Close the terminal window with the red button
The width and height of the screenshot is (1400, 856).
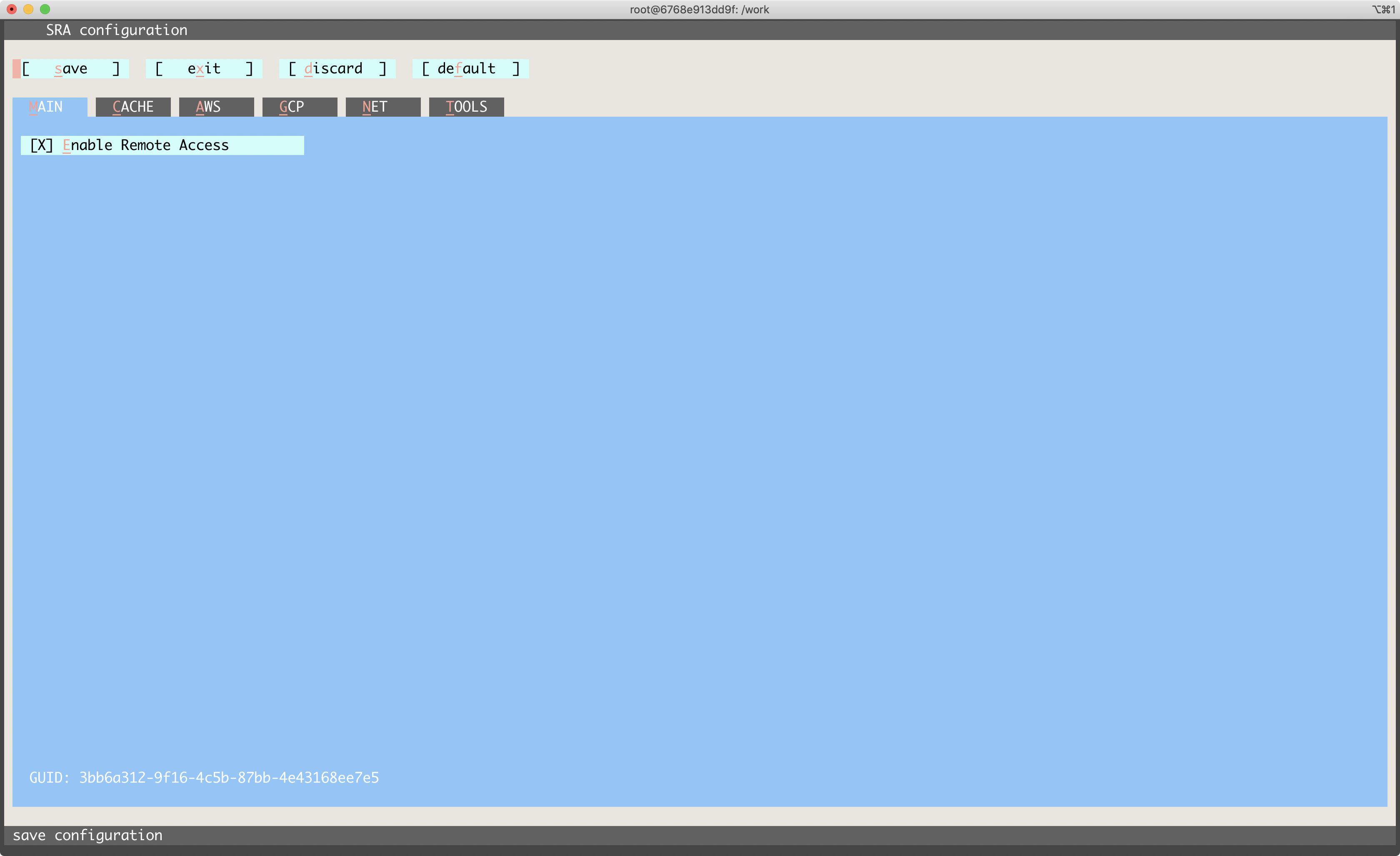(11, 9)
